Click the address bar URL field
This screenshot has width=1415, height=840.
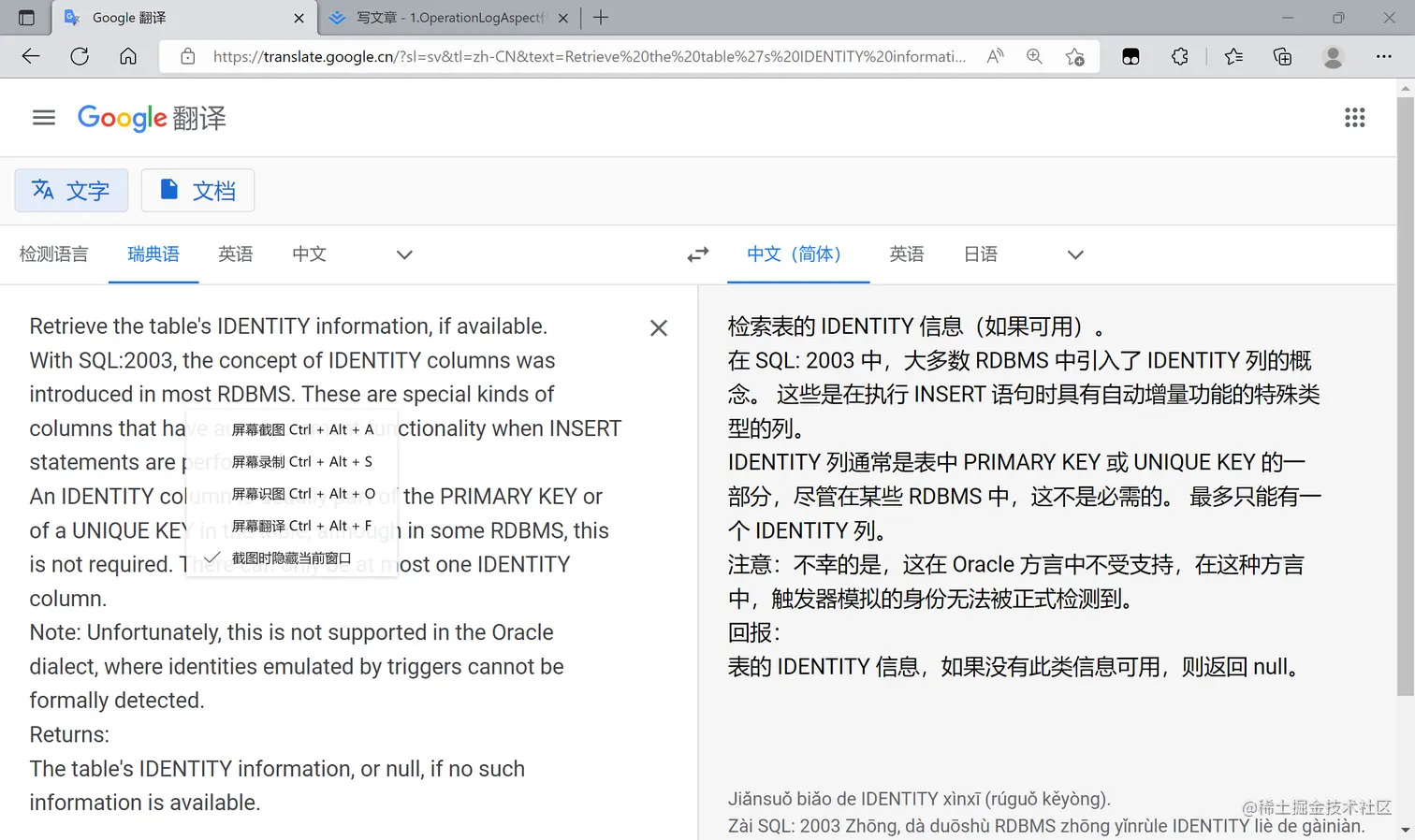pos(590,56)
